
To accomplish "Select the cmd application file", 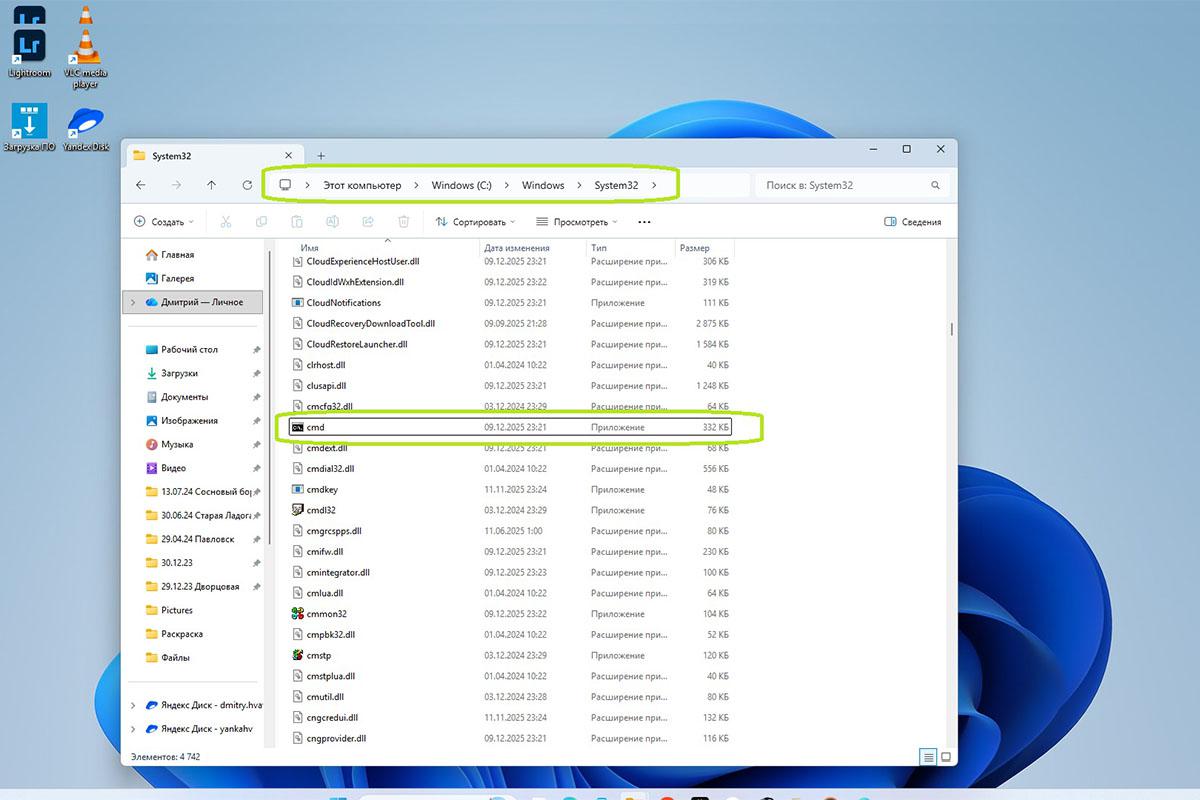I will 316,428.
